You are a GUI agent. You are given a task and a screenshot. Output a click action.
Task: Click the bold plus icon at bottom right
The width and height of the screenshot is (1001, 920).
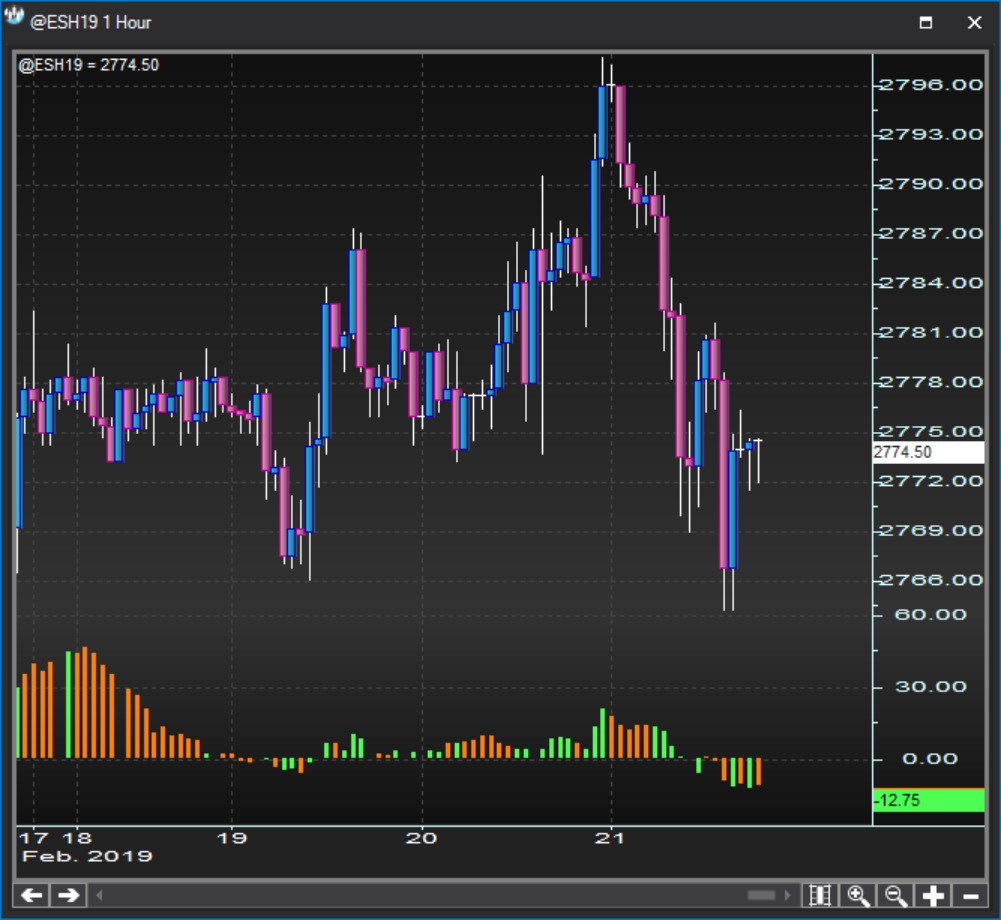[x=933, y=895]
